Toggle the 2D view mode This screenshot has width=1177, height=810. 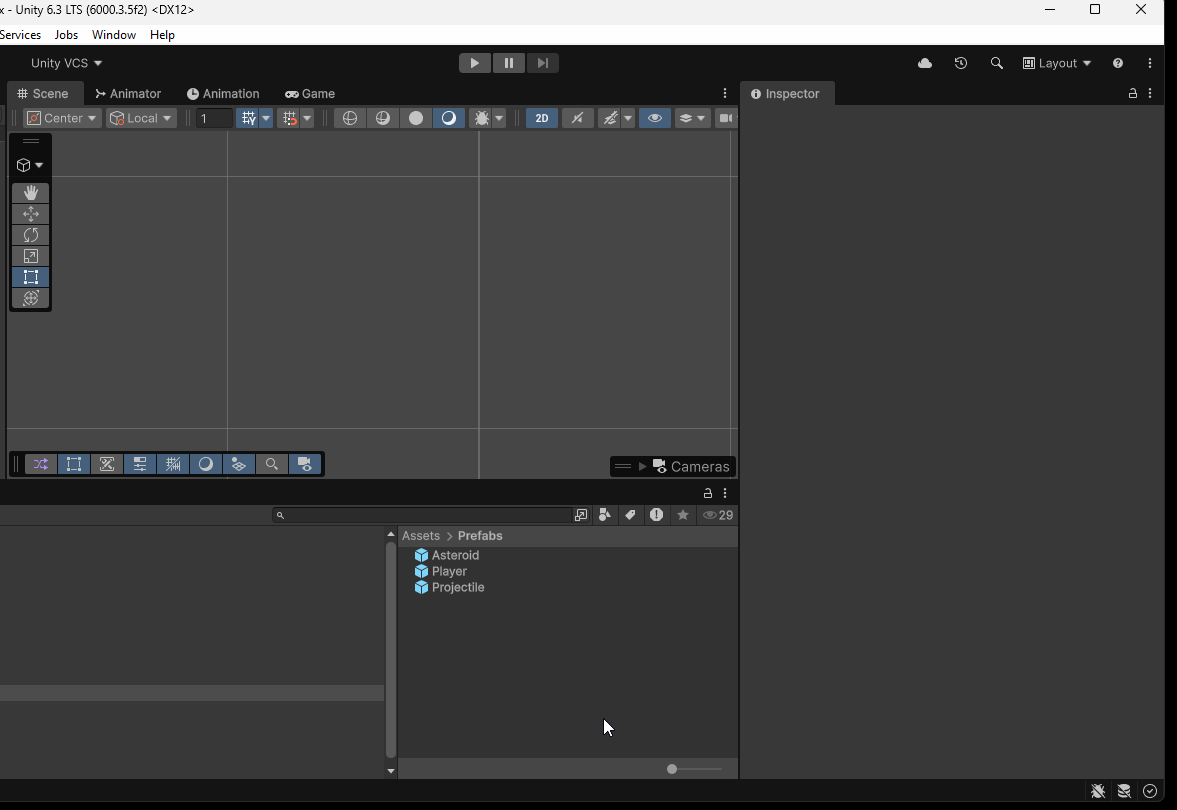tap(542, 118)
